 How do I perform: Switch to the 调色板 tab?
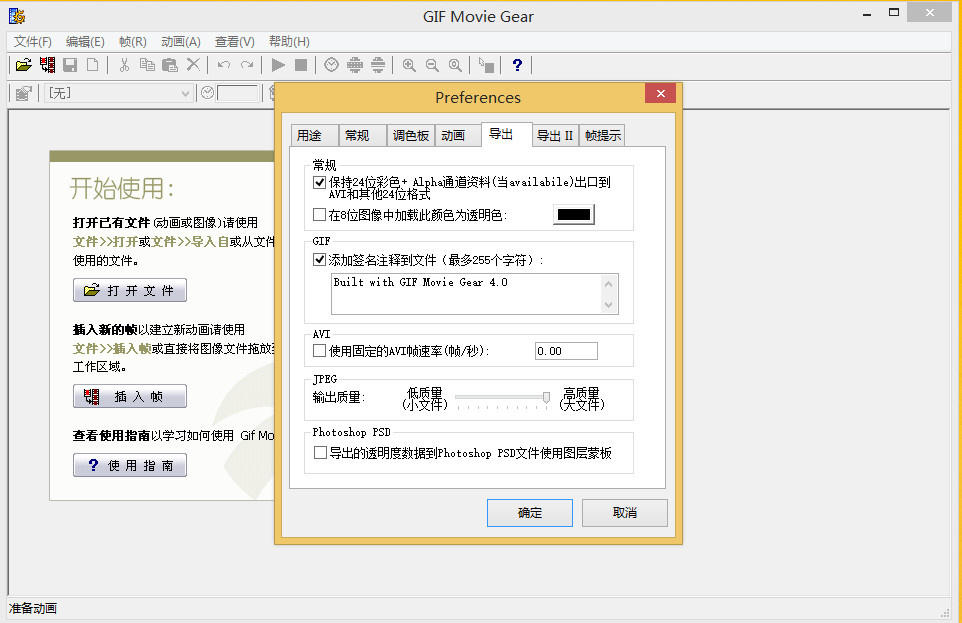(410, 136)
